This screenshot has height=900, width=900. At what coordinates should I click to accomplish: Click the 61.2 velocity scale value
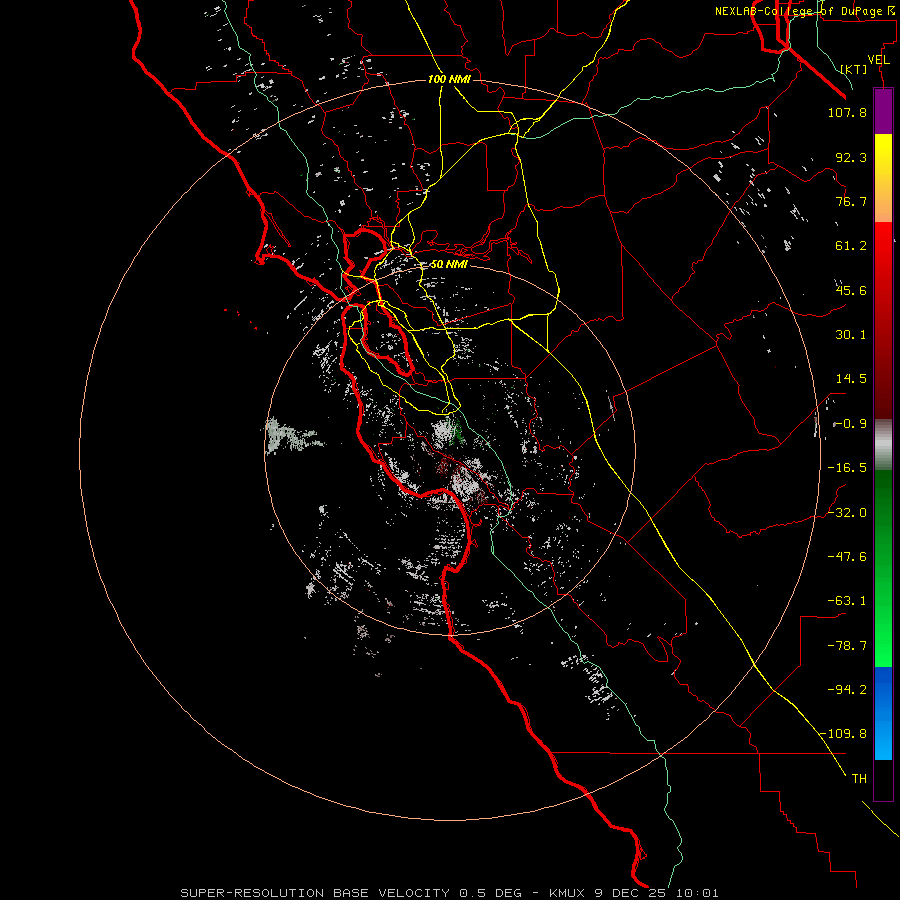851,246
